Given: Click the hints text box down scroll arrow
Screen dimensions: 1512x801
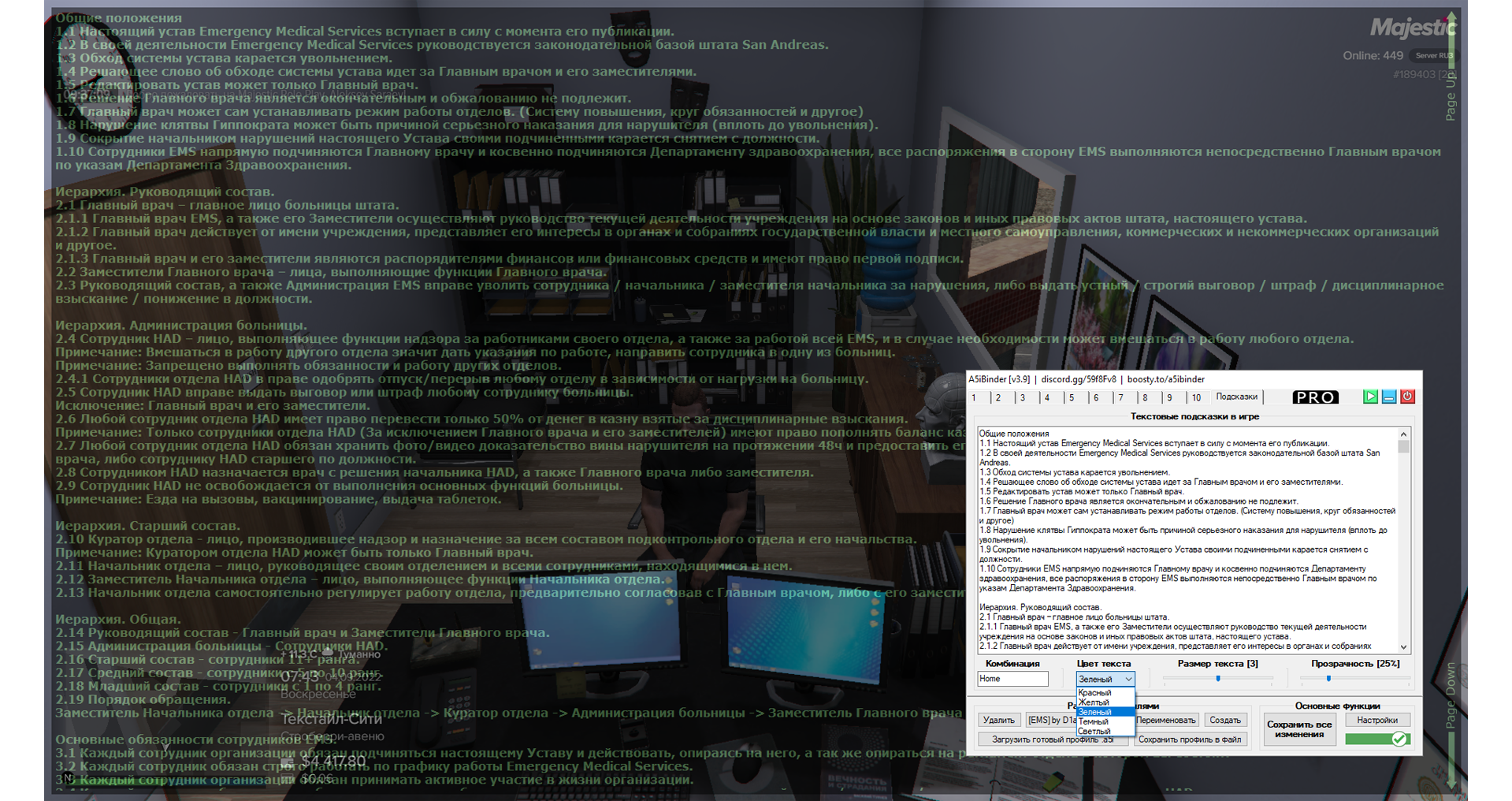Looking at the screenshot, I should click(1403, 646).
